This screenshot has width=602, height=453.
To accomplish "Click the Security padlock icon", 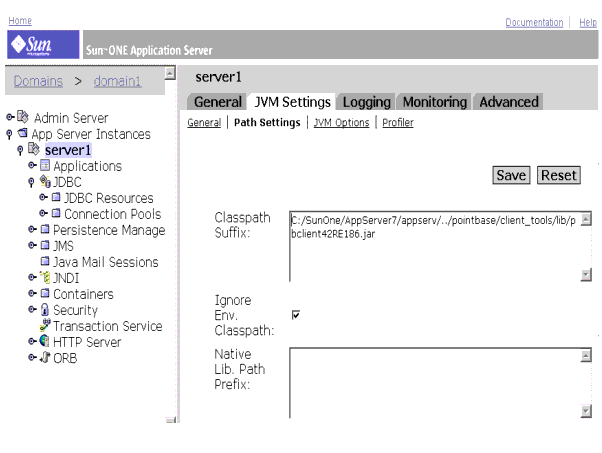I will click(x=45, y=309).
